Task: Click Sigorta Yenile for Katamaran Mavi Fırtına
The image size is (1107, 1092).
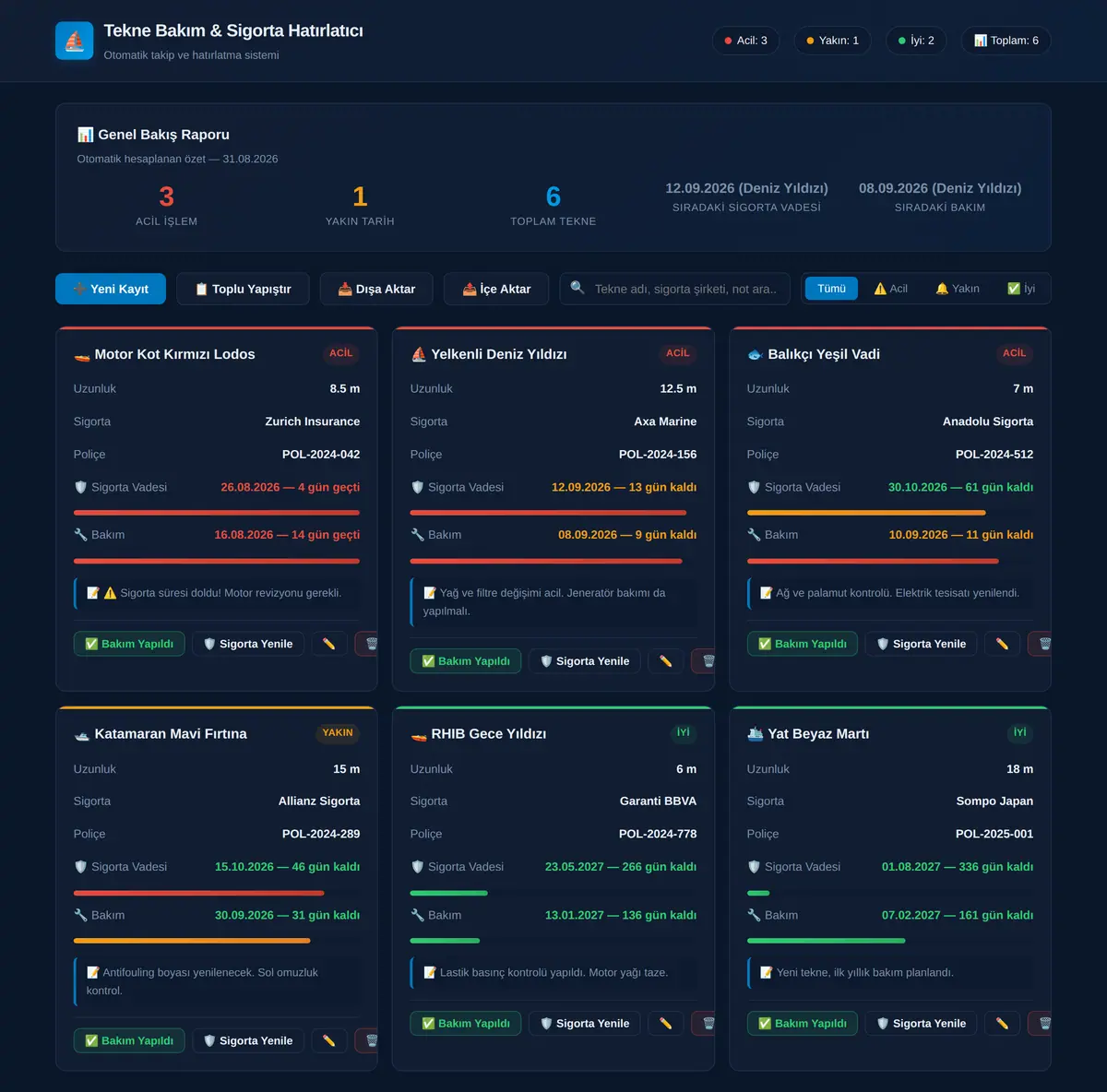Action: coord(248,1040)
